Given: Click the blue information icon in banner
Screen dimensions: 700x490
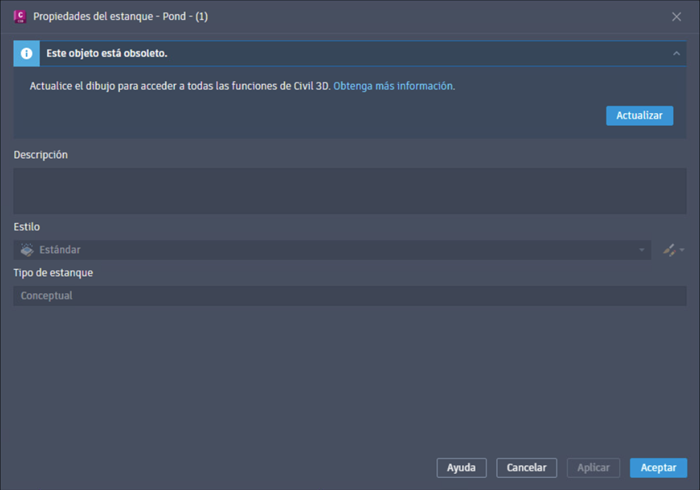Looking at the screenshot, I should pos(26,54).
